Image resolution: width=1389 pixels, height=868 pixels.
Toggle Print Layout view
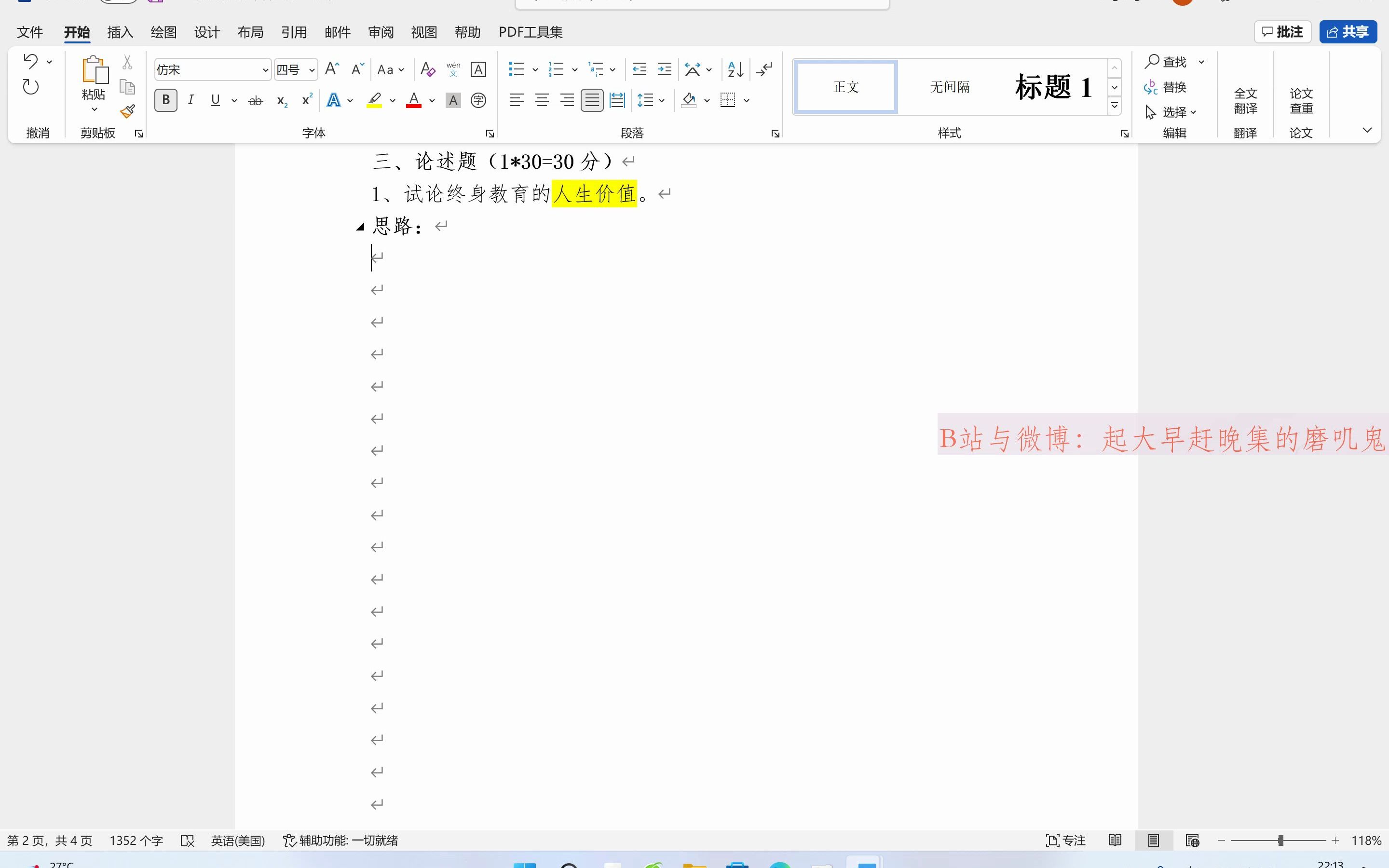[1154, 841]
